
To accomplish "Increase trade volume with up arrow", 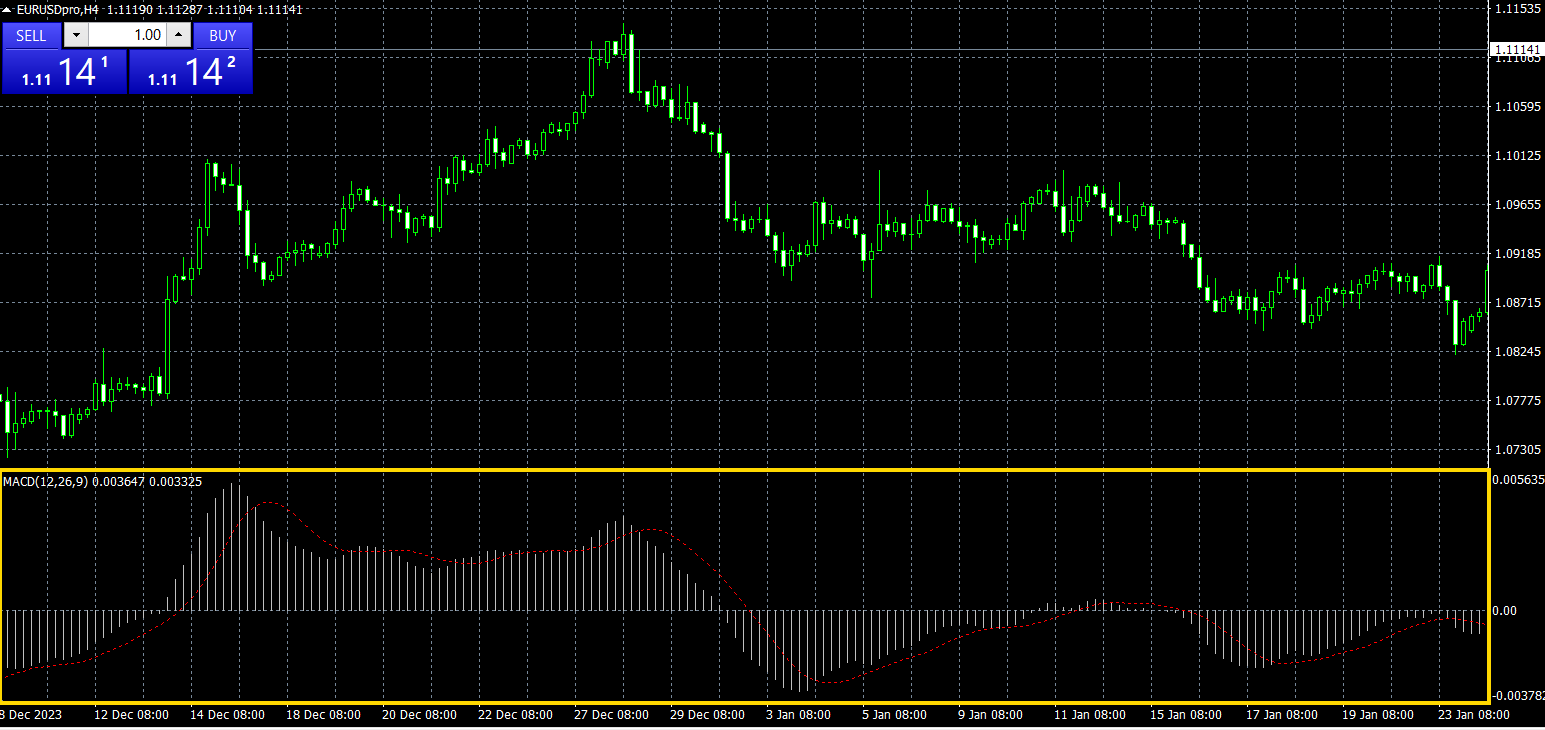I will point(178,35).
